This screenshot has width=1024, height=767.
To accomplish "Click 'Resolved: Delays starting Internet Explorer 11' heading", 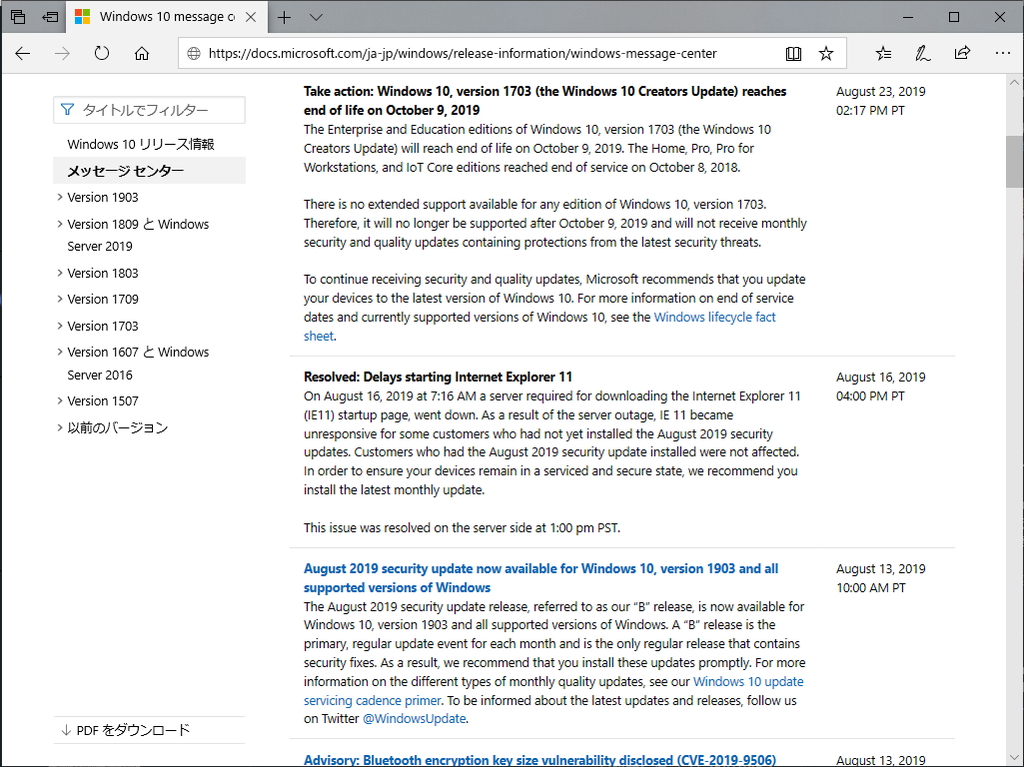I will click(438, 377).
